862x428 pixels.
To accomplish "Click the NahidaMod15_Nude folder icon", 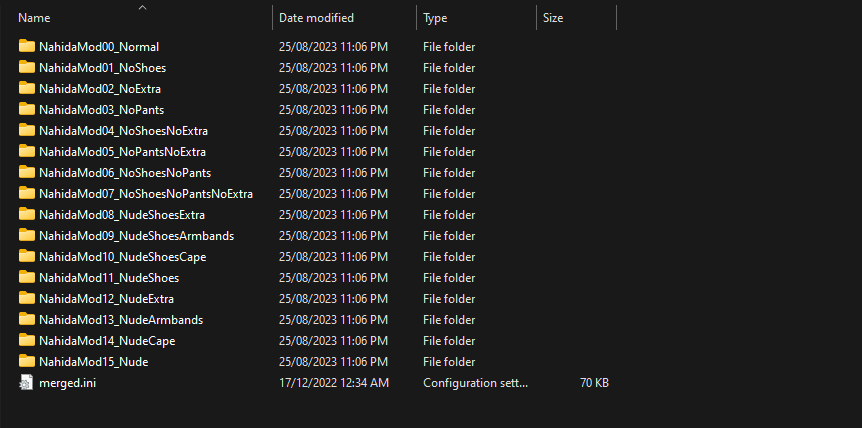I will pos(27,361).
